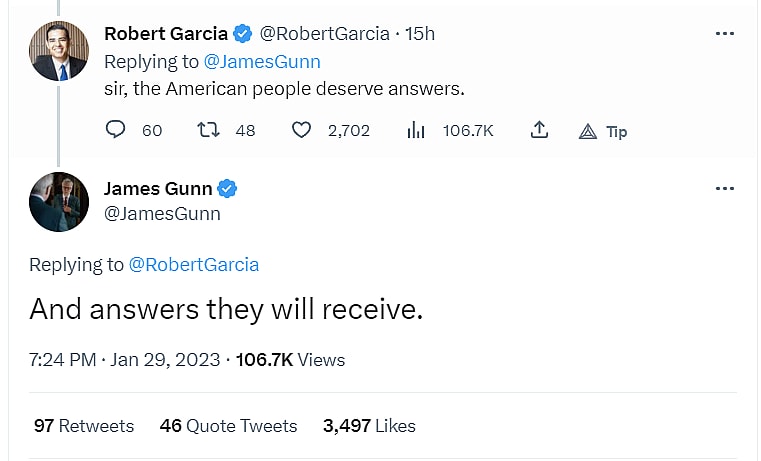
Task: Click the reply icon on Robert Garcia's tweet
Action: [116, 130]
